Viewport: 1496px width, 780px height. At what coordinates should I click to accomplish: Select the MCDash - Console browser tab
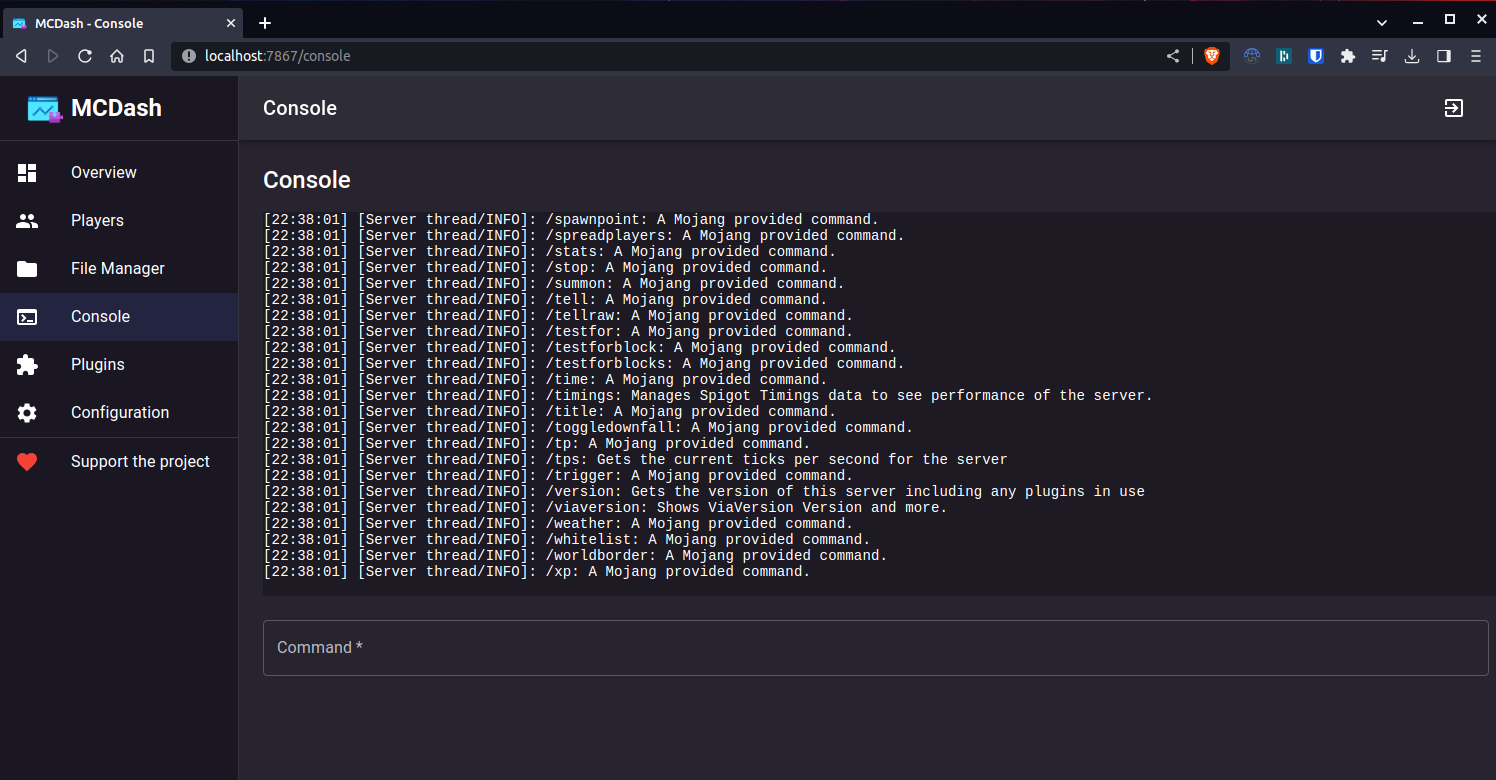tap(122, 23)
